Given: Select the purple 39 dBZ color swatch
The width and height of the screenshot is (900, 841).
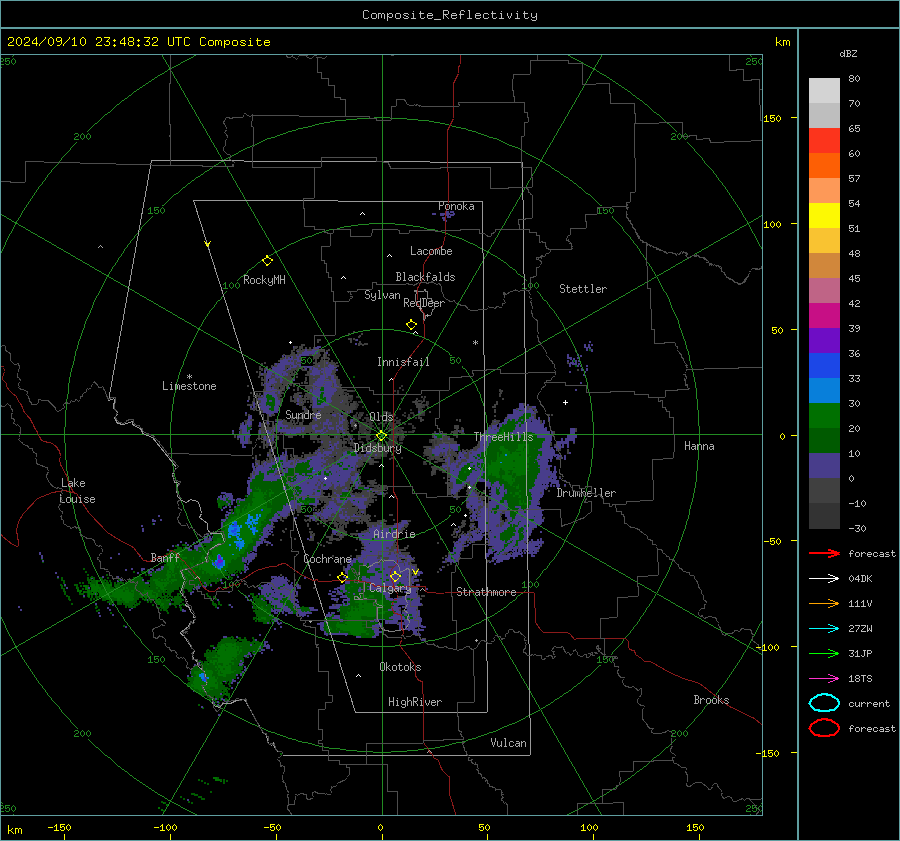Looking at the screenshot, I should coord(824,340).
